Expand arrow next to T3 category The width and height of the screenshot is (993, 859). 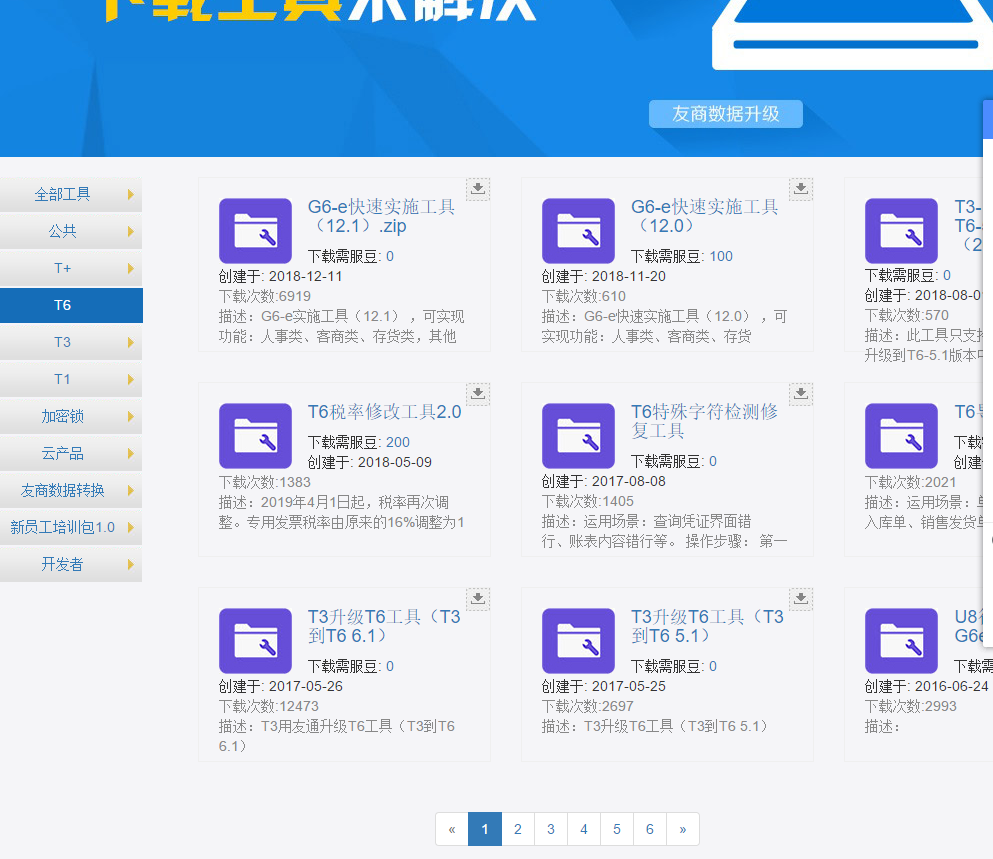click(x=130, y=343)
